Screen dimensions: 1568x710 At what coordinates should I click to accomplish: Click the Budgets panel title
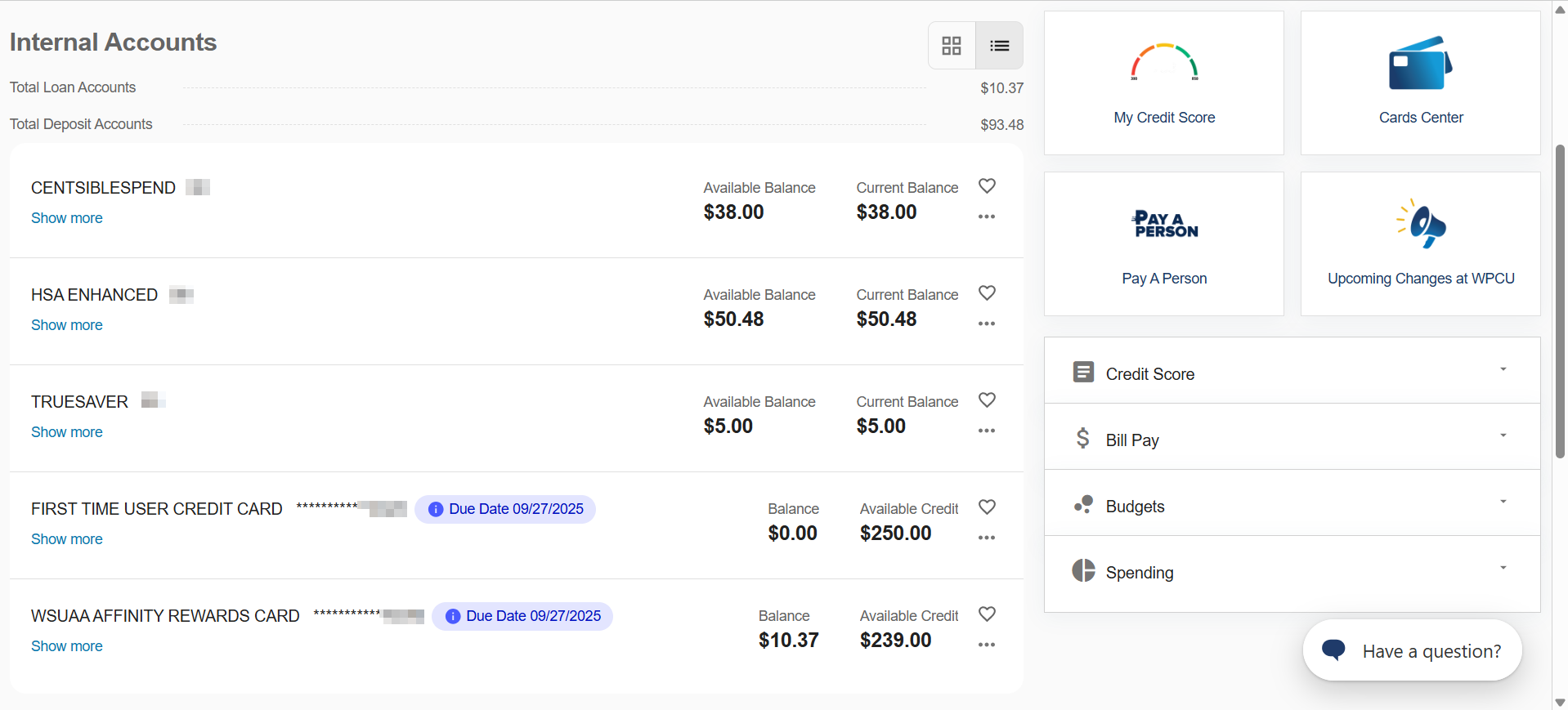1135,507
